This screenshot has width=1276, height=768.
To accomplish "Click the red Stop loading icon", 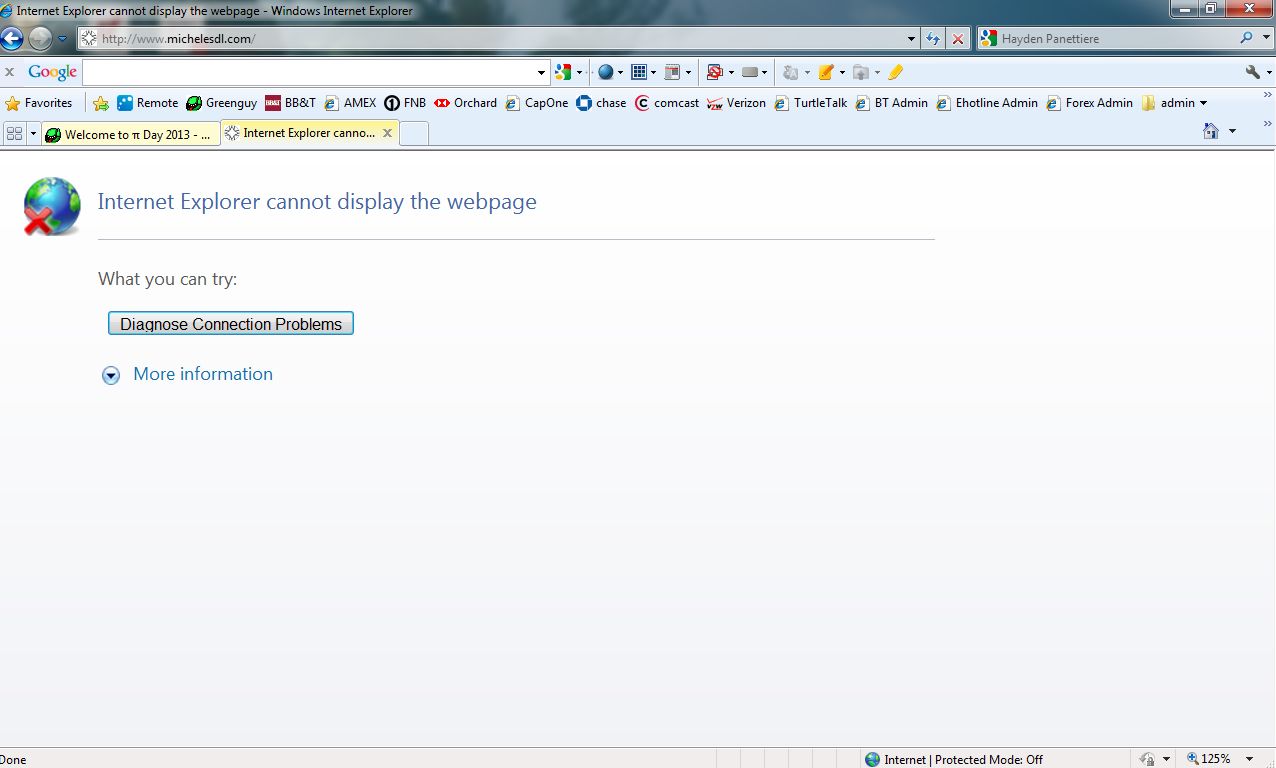I will coord(957,39).
